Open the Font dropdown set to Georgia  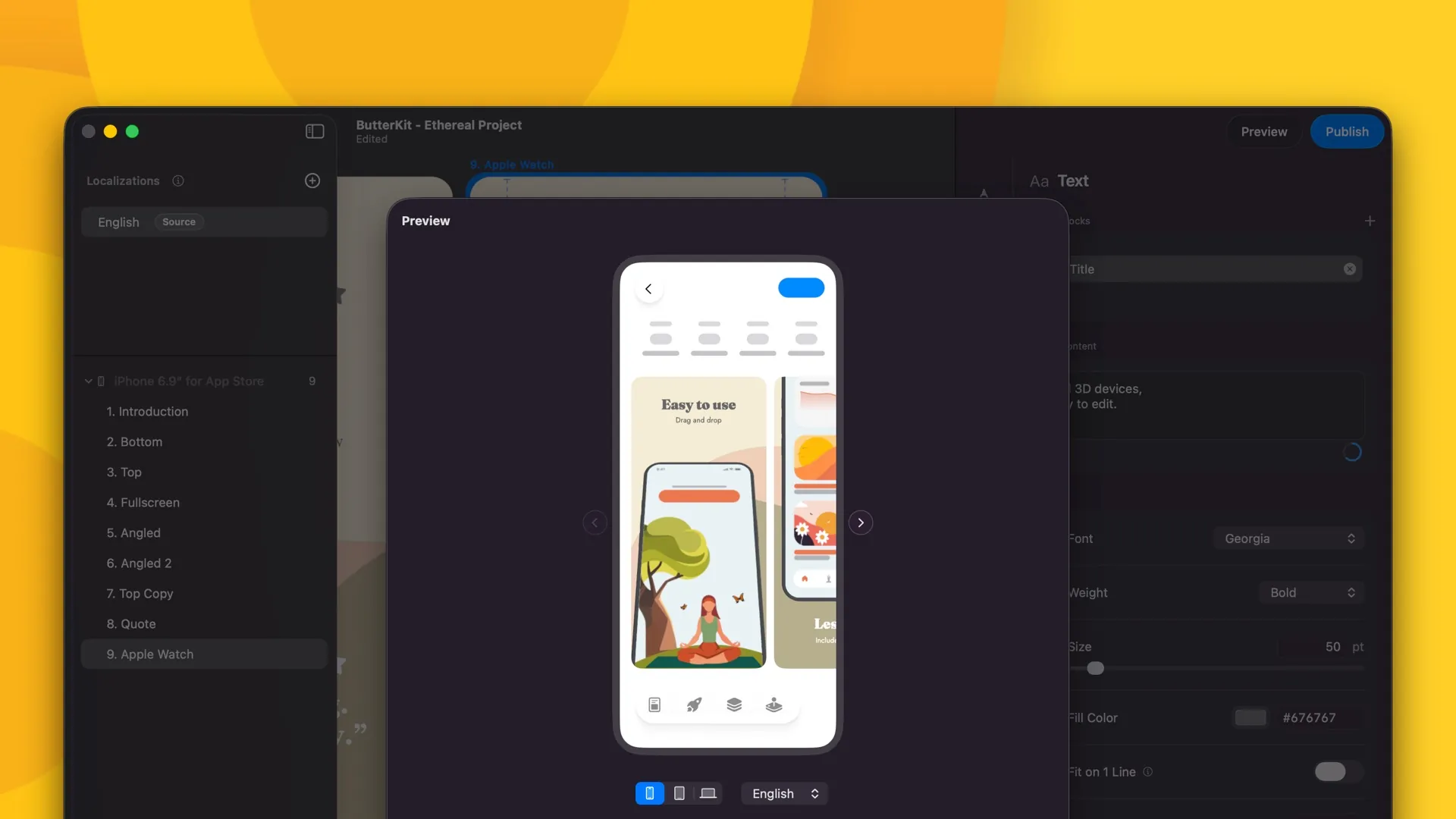point(1289,538)
